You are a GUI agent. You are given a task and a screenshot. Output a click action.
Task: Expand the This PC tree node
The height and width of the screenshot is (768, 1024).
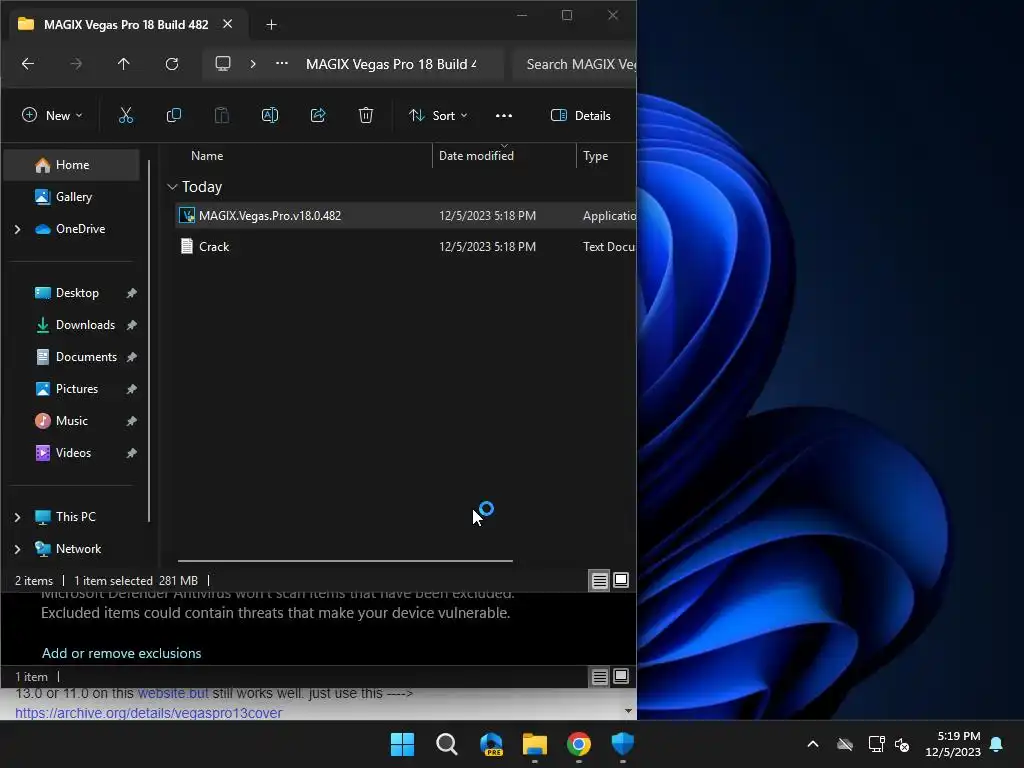[x=18, y=517]
